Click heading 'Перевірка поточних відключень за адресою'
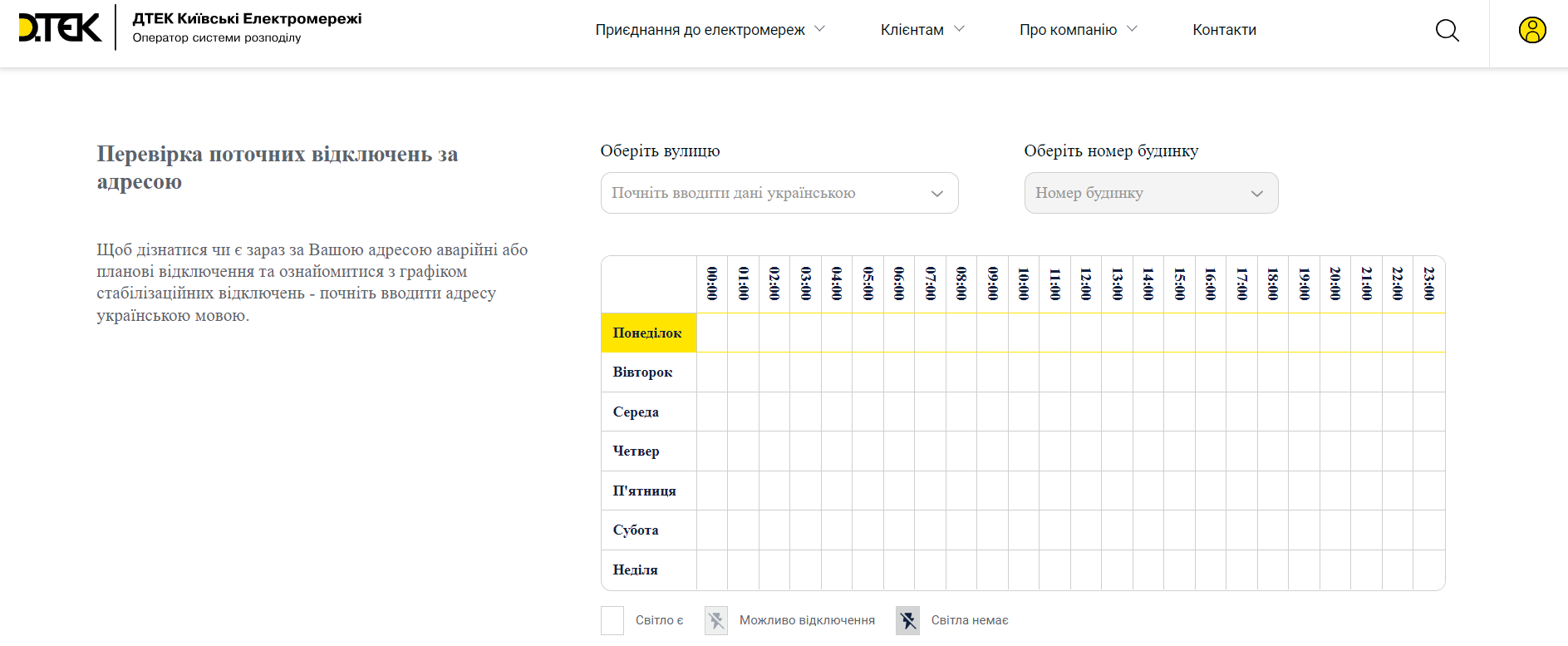Screen dimensions: 1568x646 (278, 167)
